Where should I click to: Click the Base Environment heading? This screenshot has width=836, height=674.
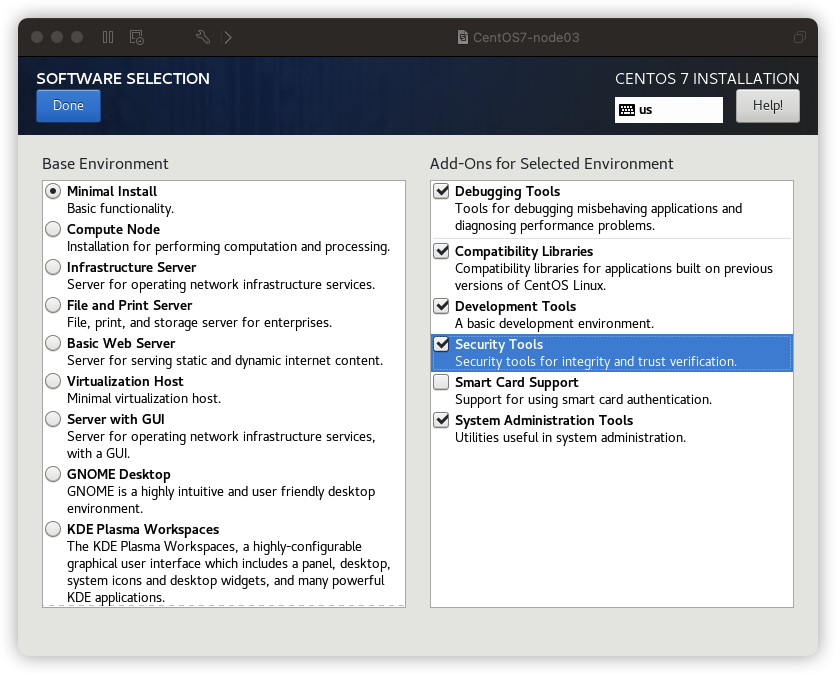coord(105,163)
